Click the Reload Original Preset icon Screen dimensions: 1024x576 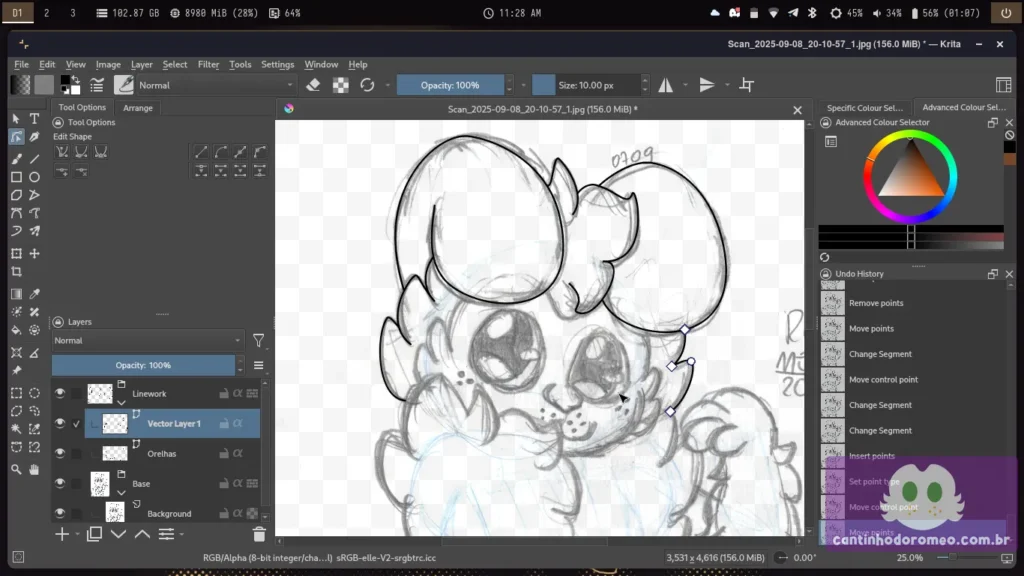click(x=367, y=85)
